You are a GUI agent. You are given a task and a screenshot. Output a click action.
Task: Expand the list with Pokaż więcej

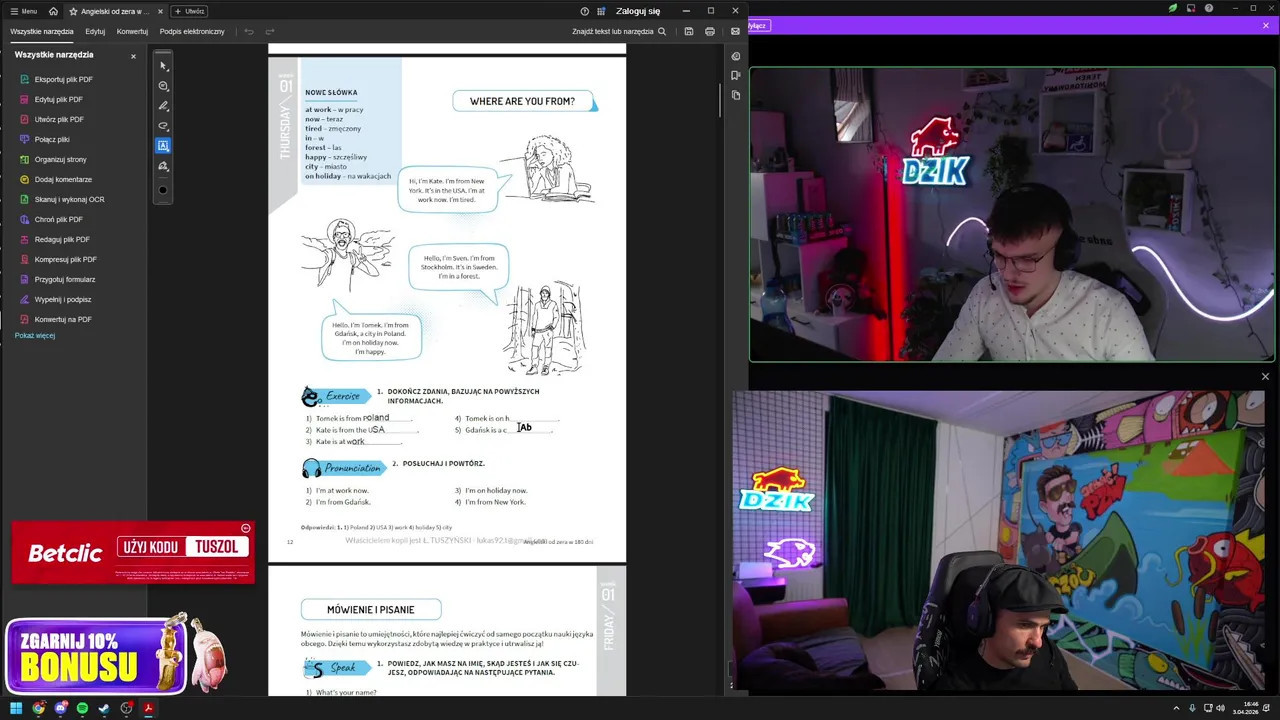(x=35, y=336)
